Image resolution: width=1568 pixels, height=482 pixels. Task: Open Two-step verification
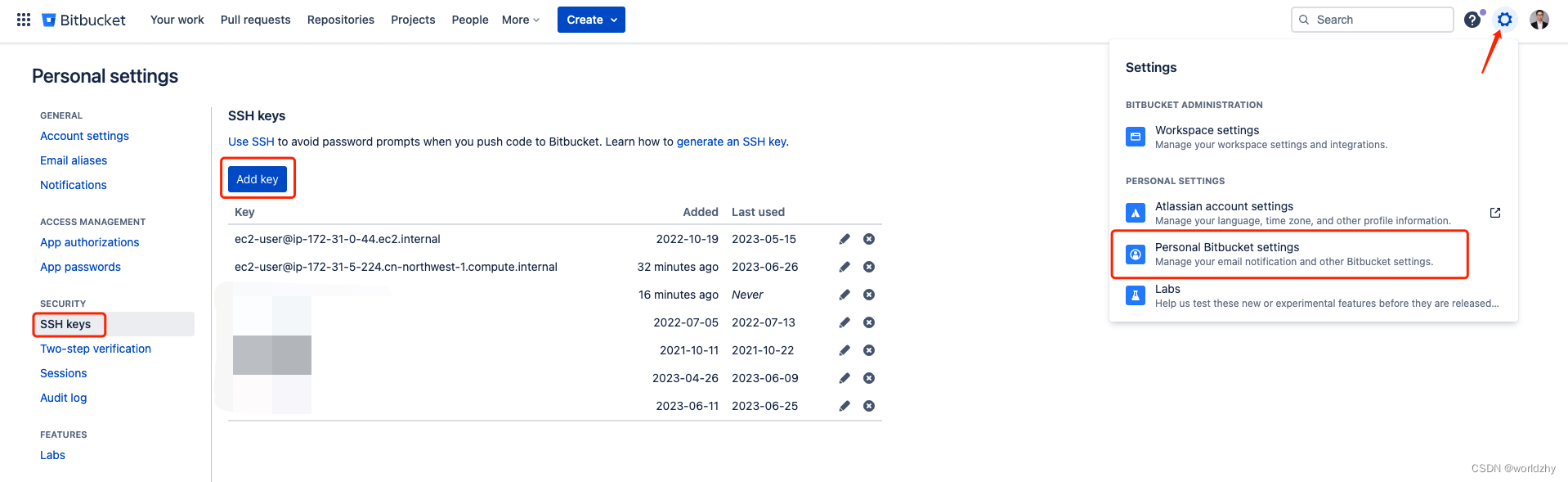coord(96,349)
